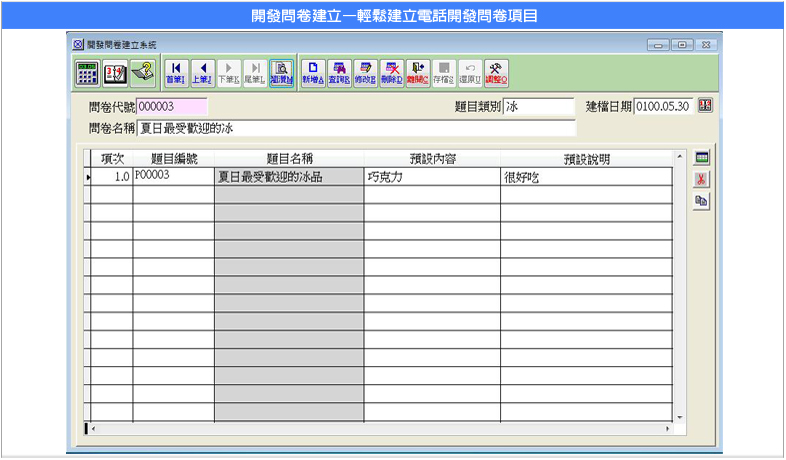Image resolution: width=786 pixels, height=460 pixels.
Task: Click the modify (修改) toolbar icon
Action: 366,73
